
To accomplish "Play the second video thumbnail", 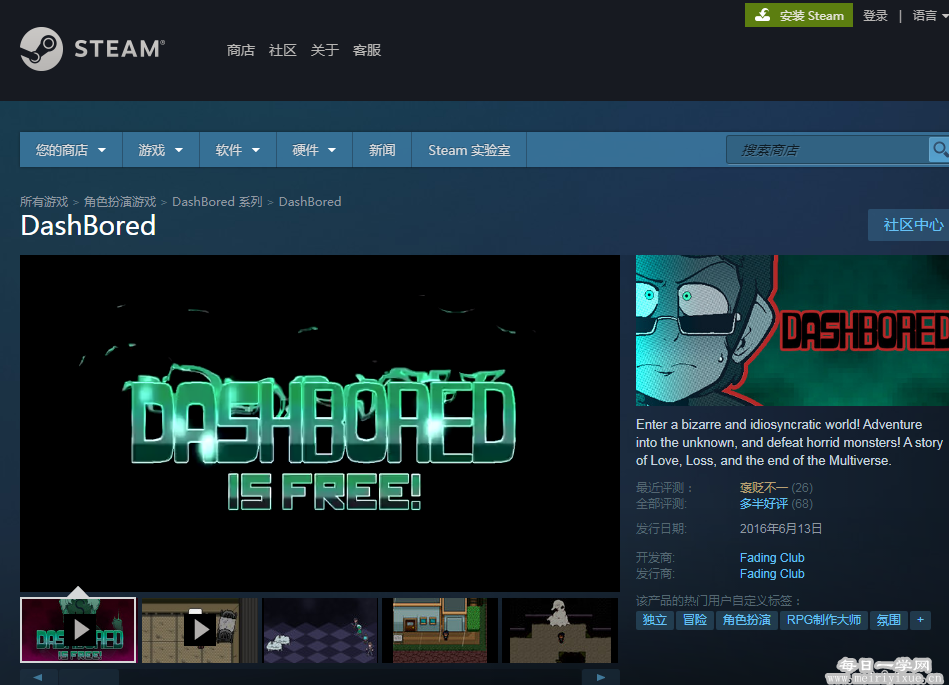I will [x=199, y=630].
